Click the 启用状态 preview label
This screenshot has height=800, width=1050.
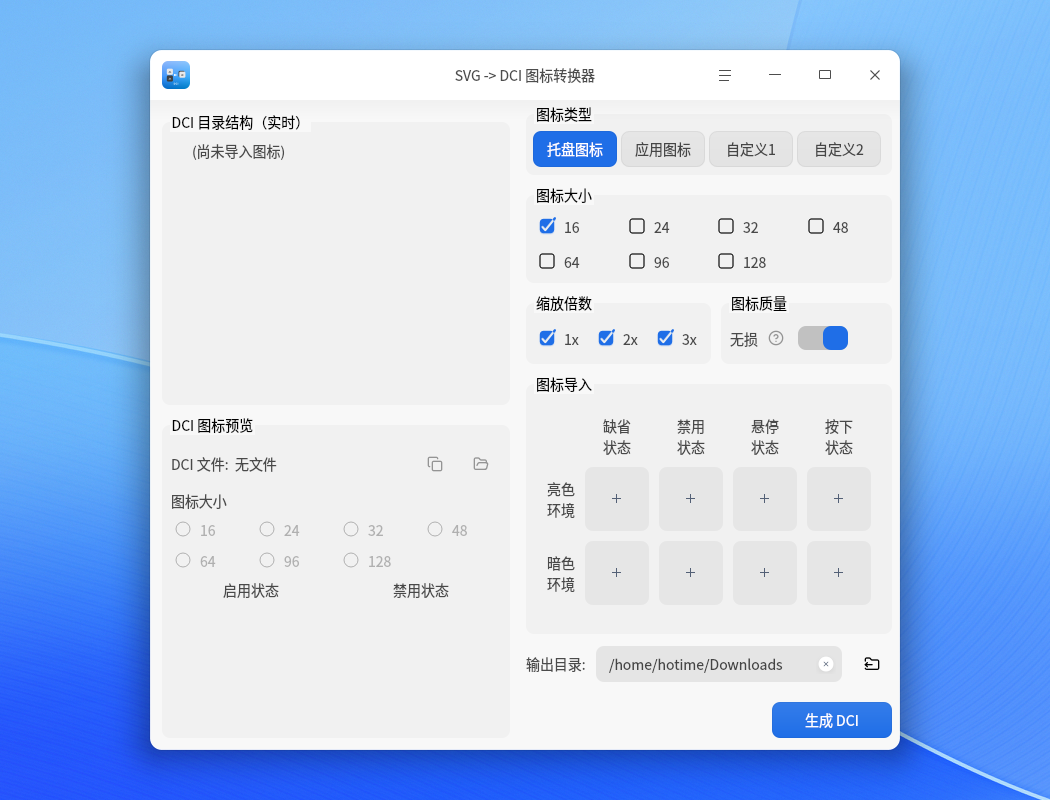251,591
